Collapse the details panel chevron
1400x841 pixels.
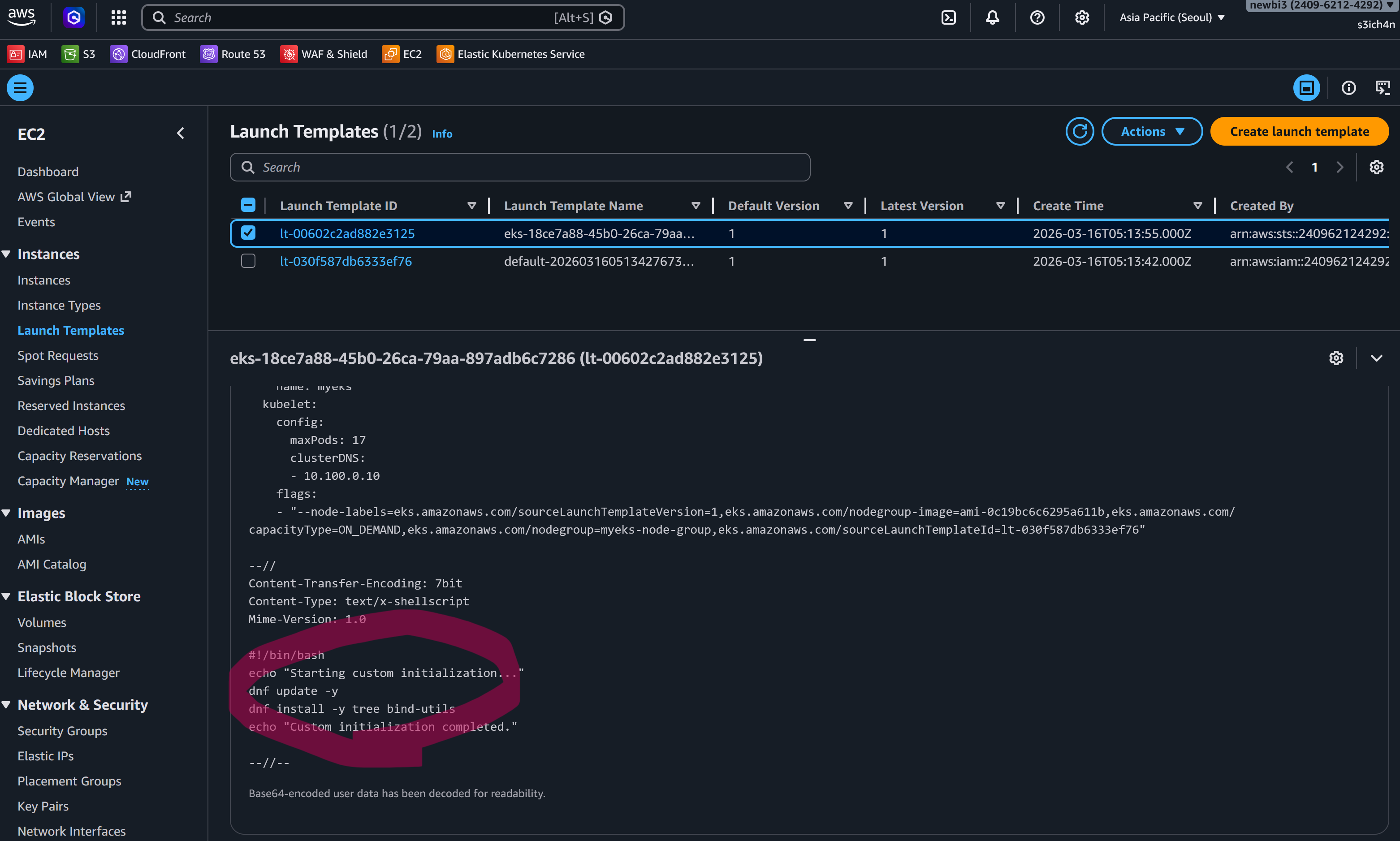click(1376, 358)
